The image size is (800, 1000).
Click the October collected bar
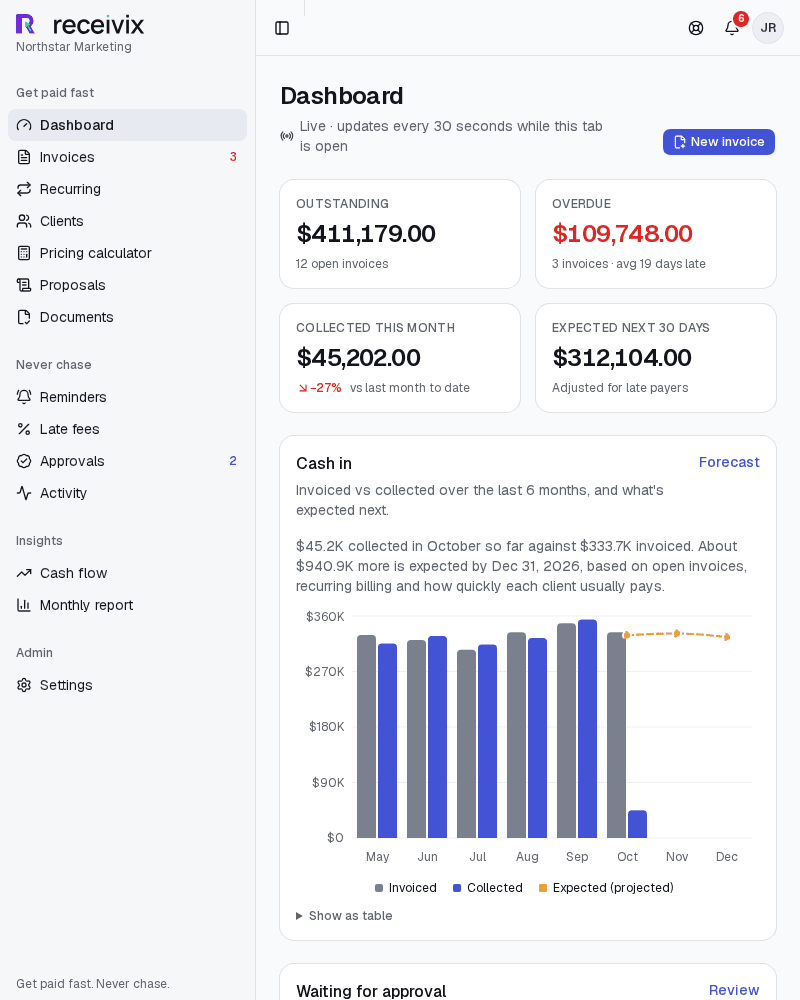click(x=637, y=824)
